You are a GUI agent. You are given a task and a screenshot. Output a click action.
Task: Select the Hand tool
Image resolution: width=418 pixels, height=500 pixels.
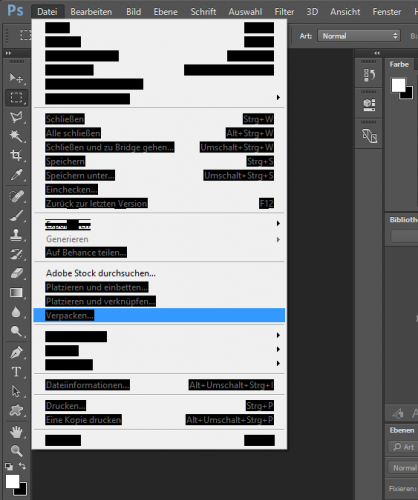[x=16, y=432]
